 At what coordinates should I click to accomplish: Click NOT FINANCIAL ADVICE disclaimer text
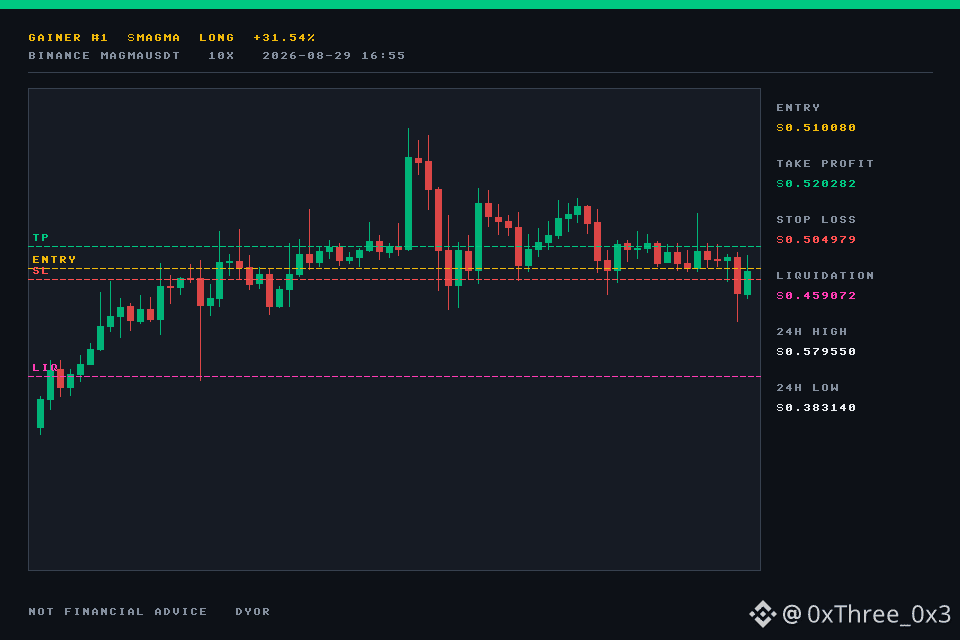118,612
